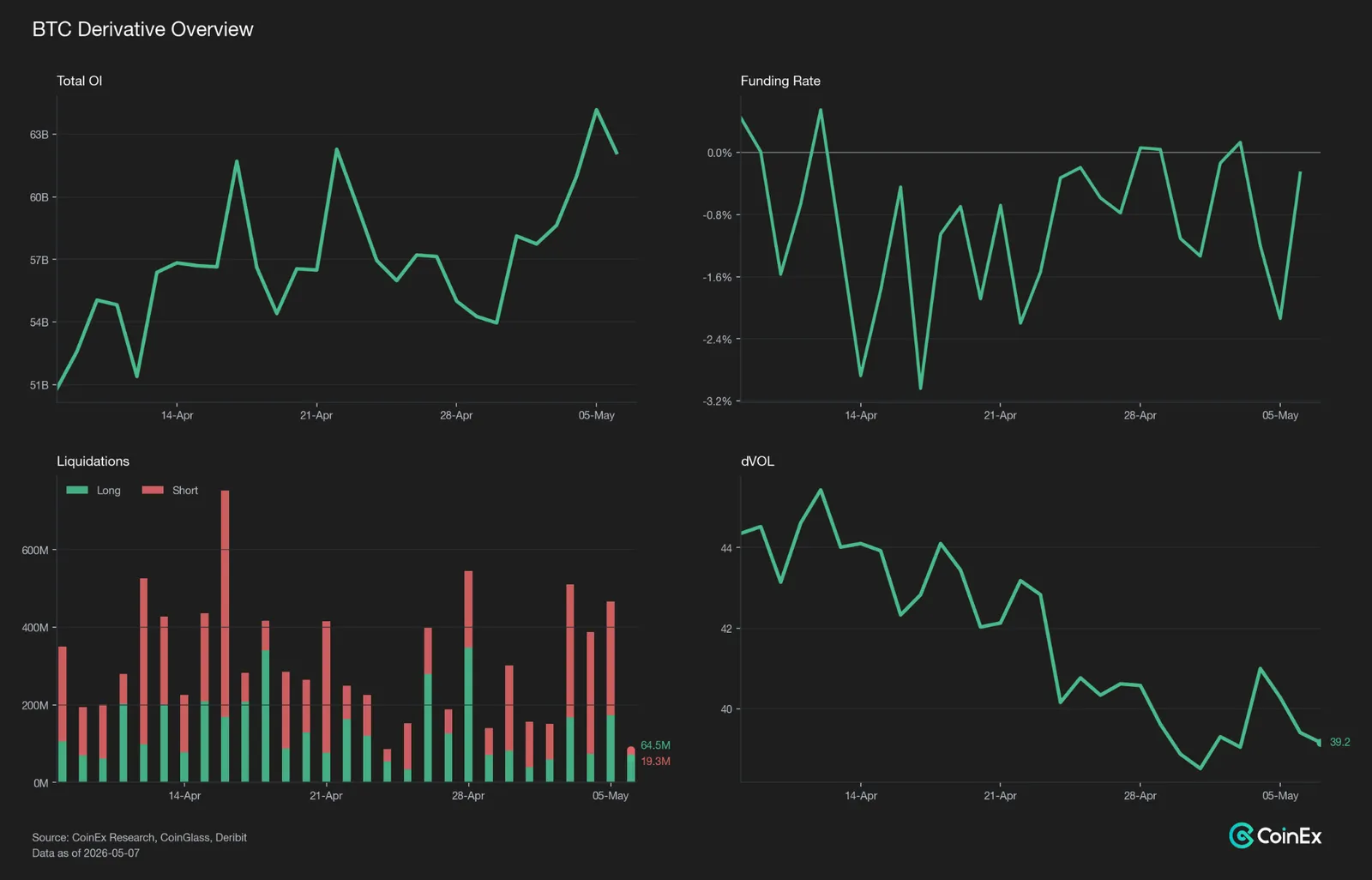This screenshot has width=1372, height=880.
Task: Select the 'BTC Derivative Overview' title
Action: tap(142, 29)
